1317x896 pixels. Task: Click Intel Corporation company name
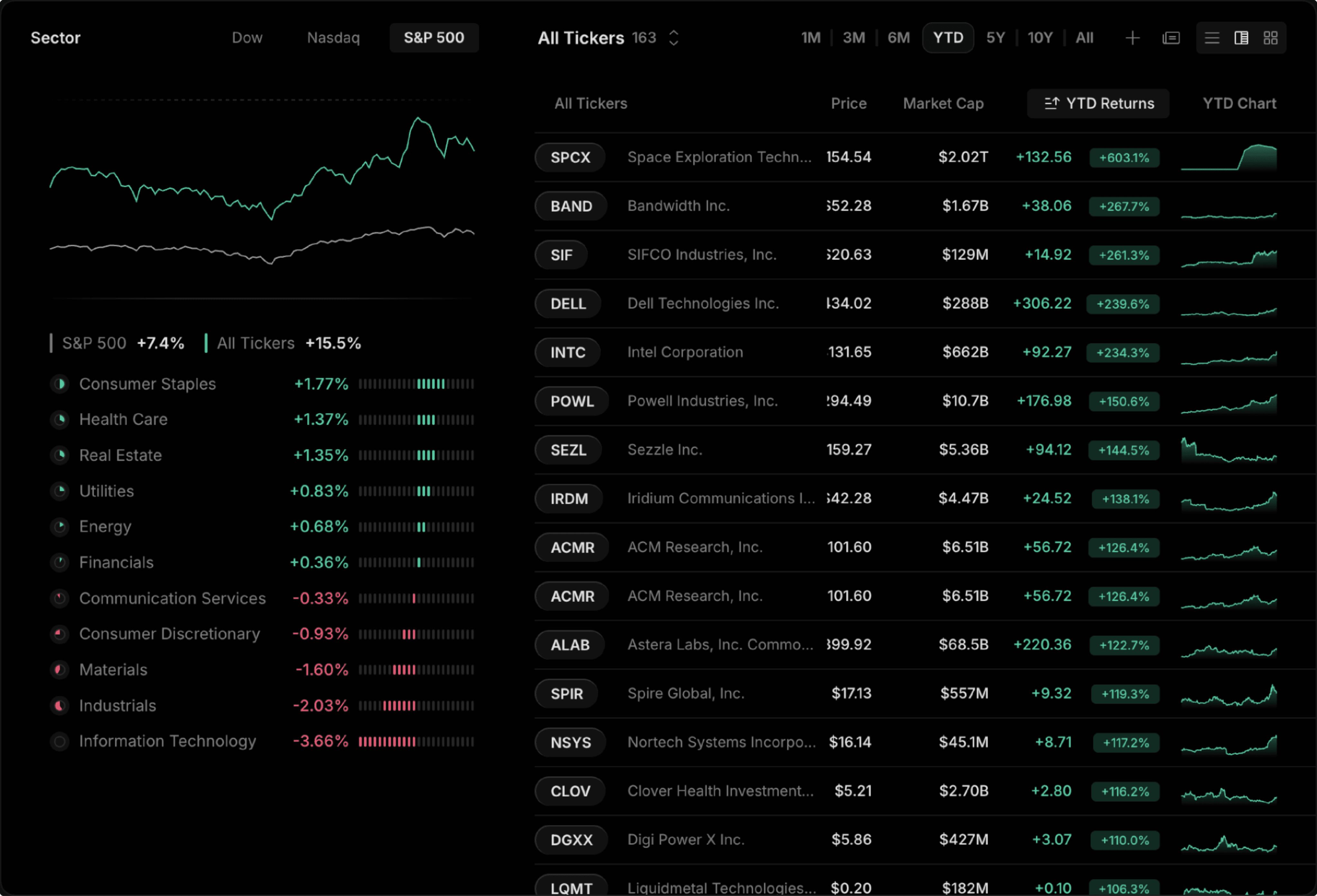[685, 352]
